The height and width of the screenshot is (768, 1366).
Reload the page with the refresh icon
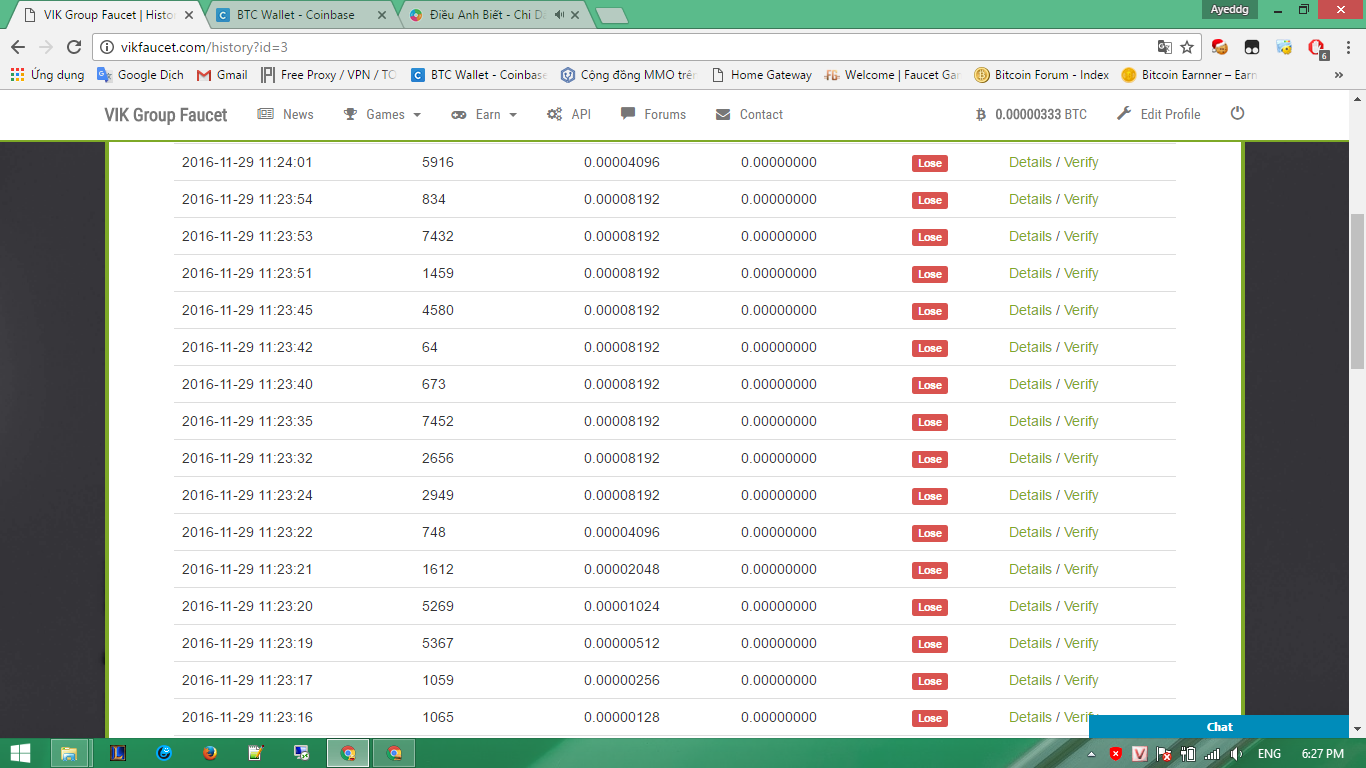click(x=74, y=47)
